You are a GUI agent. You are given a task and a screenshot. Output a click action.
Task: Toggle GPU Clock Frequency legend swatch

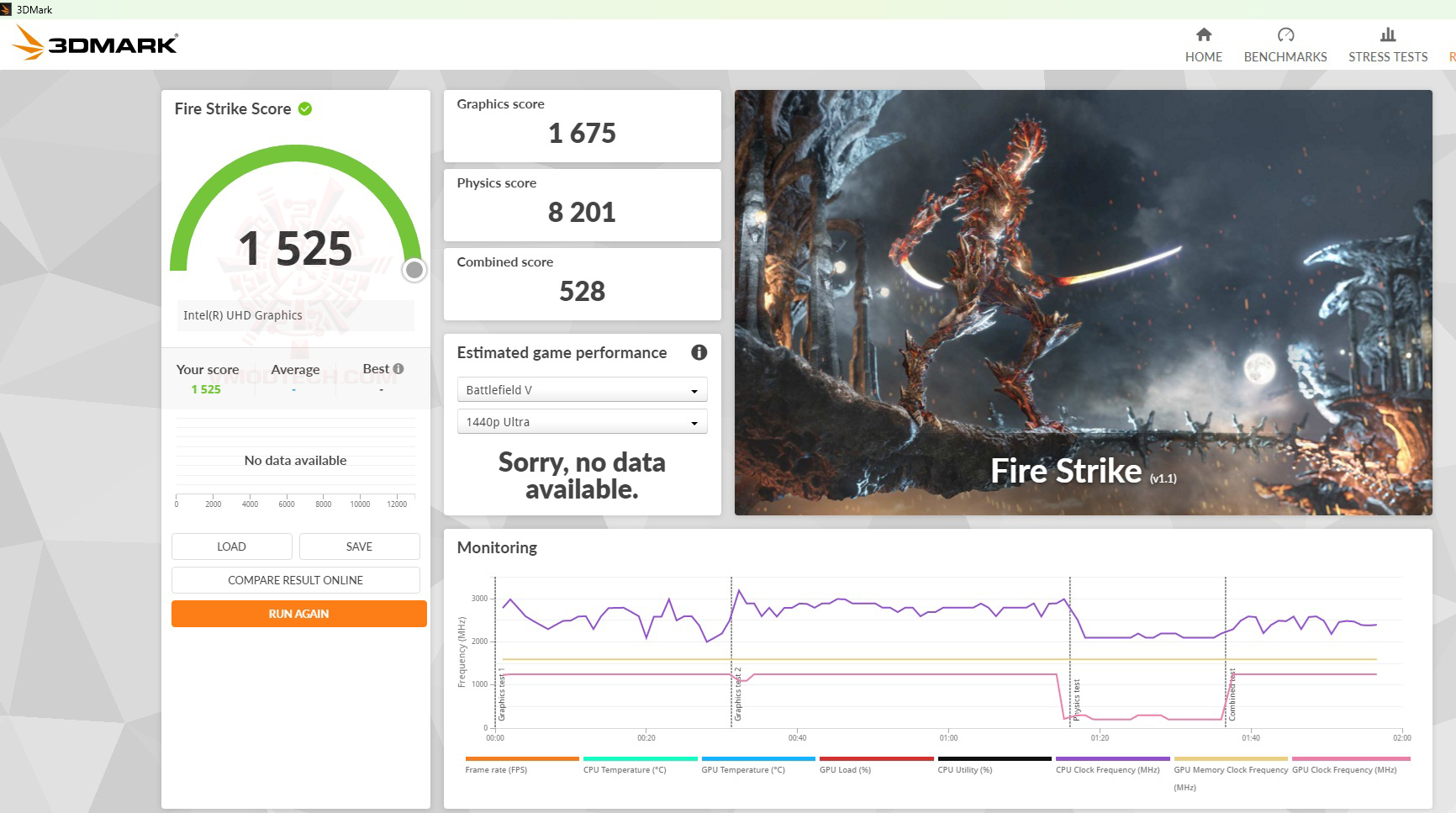1351,758
